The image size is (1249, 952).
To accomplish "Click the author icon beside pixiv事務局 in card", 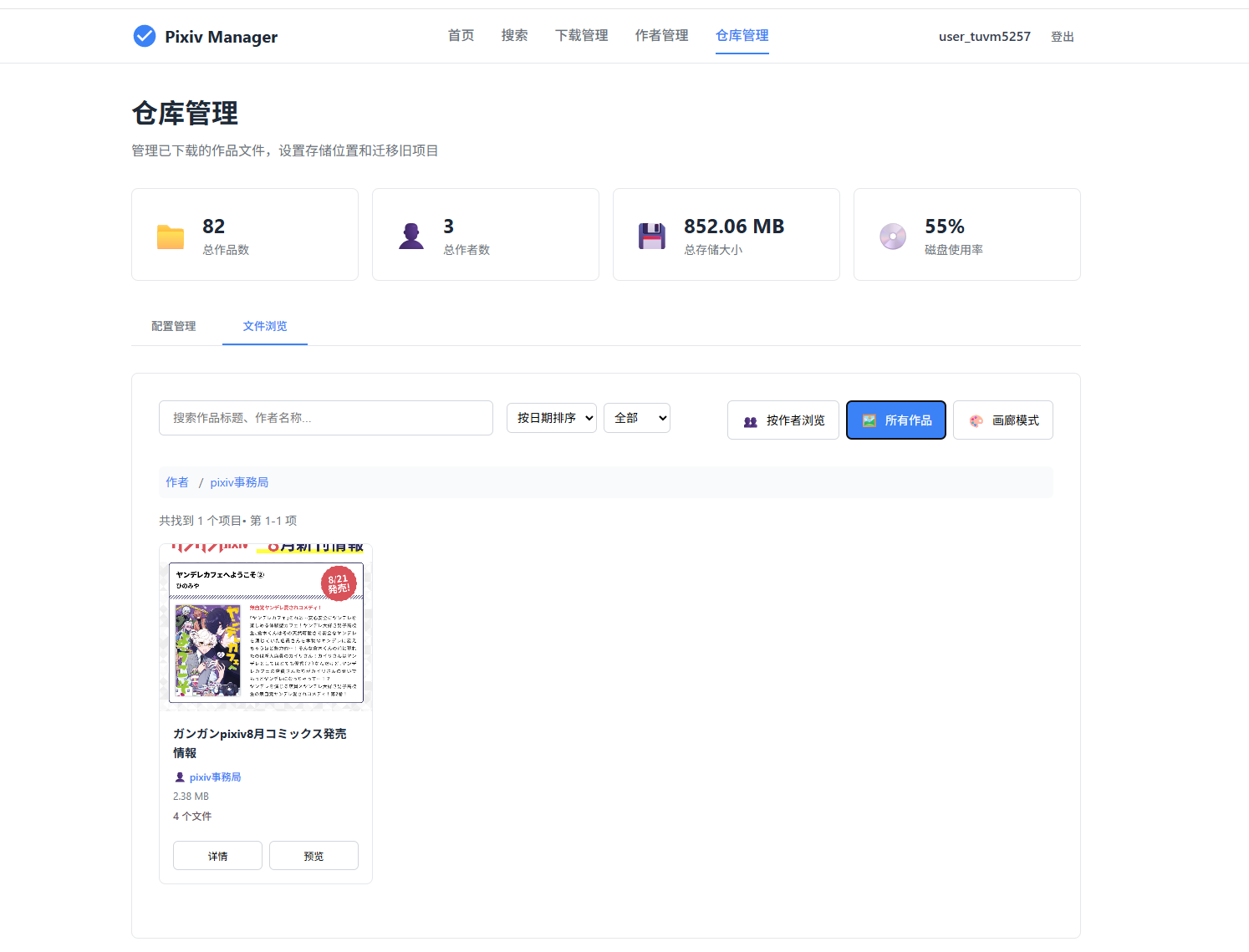I will [179, 777].
